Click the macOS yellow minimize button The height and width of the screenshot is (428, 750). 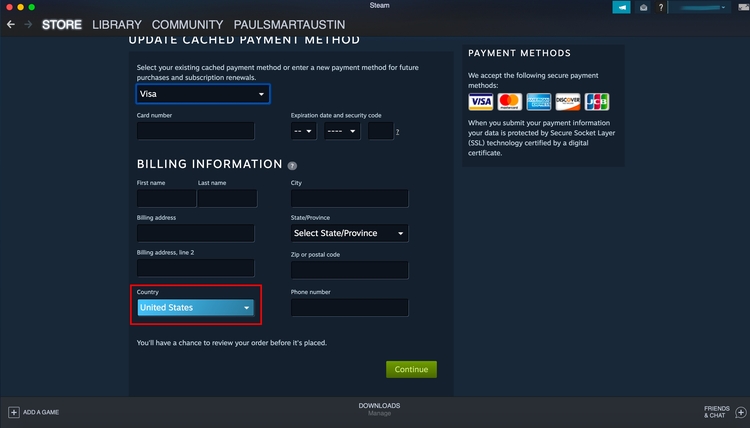tap(20, 7)
